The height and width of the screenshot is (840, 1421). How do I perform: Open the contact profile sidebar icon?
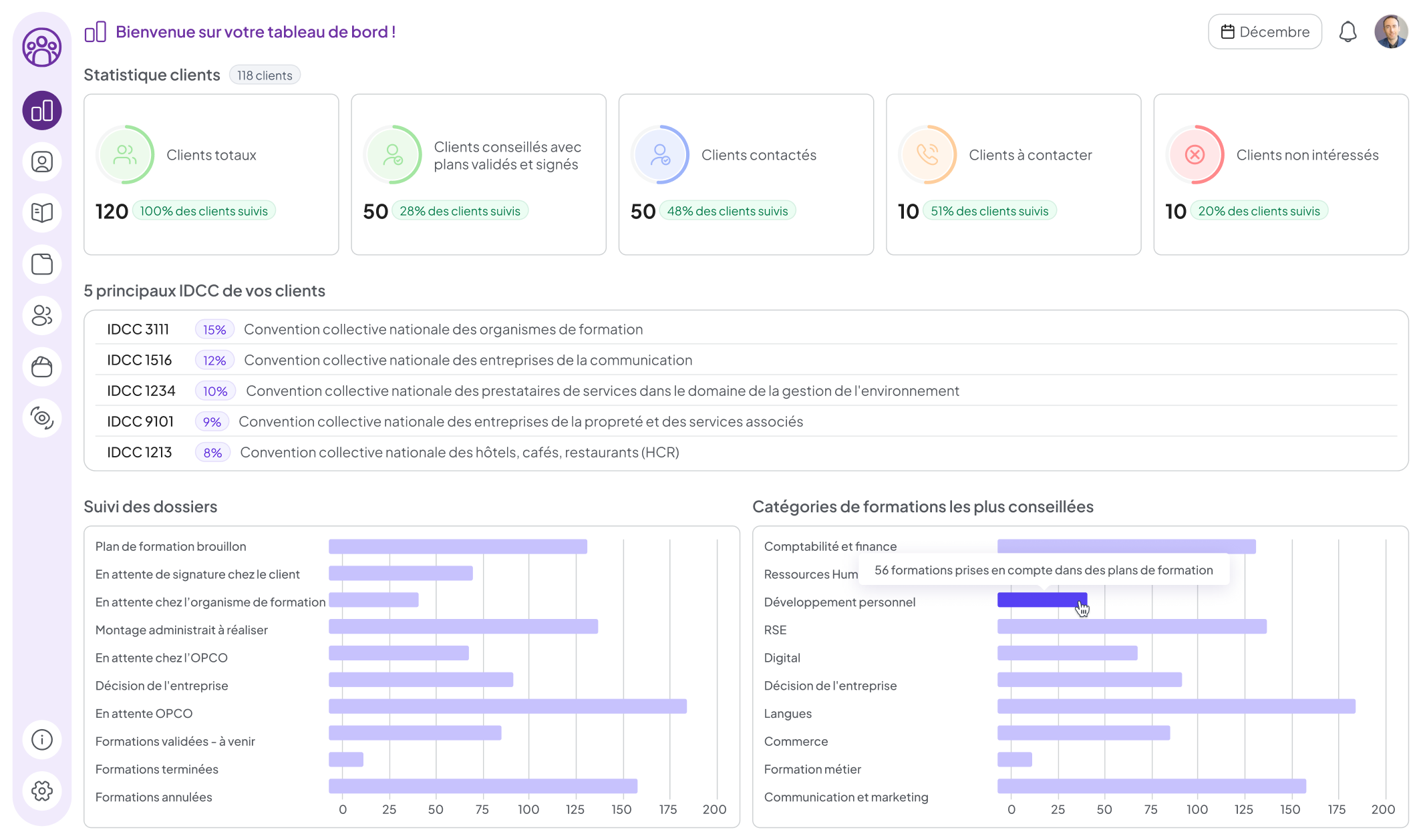coord(42,162)
